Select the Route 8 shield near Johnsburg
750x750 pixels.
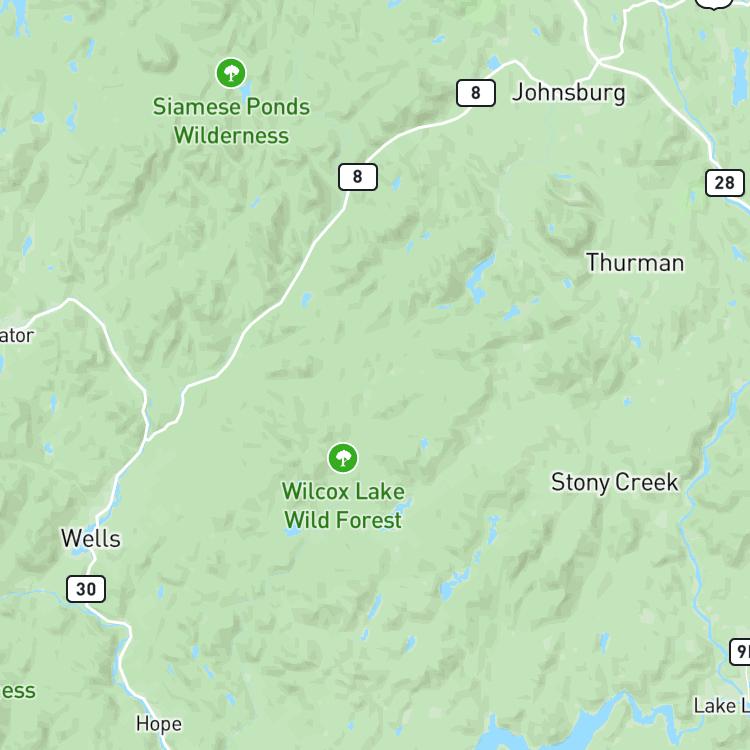(475, 93)
